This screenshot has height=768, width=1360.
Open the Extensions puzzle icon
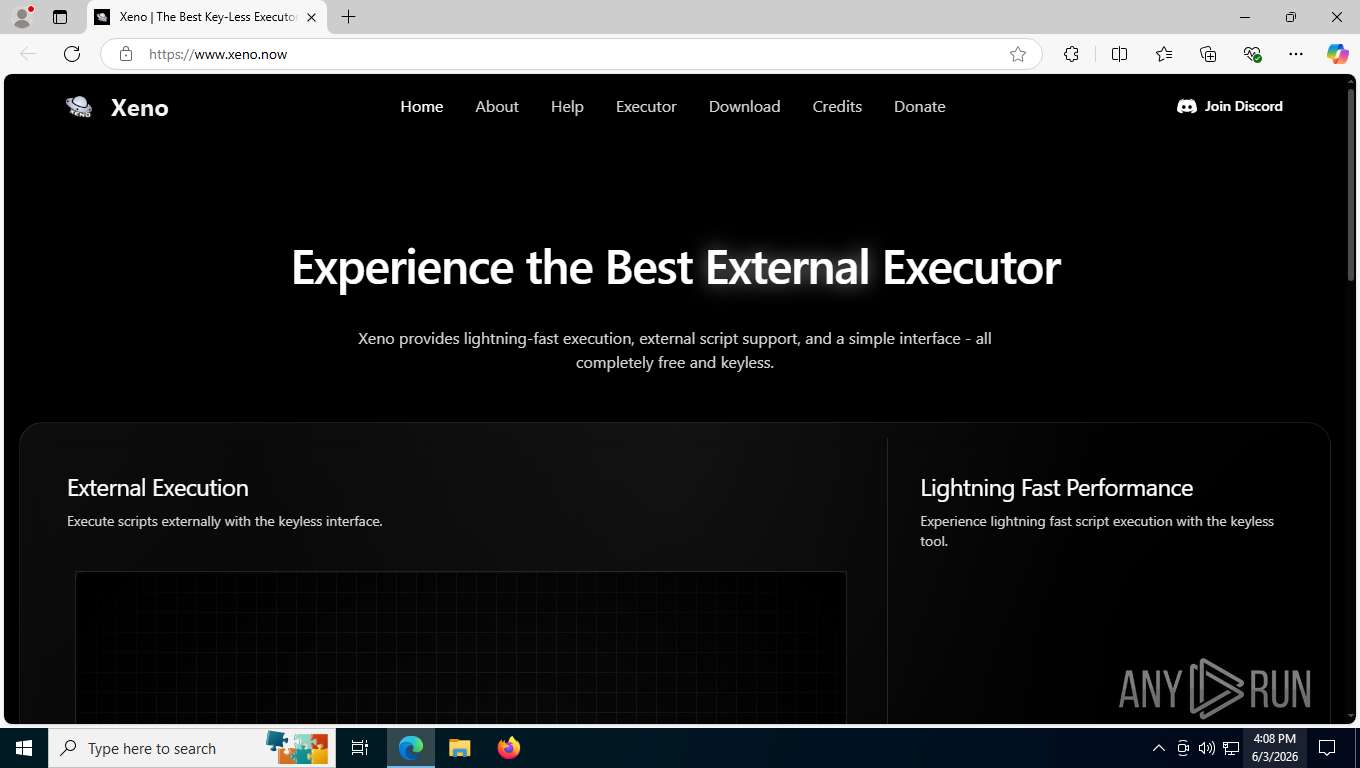[x=1071, y=54]
